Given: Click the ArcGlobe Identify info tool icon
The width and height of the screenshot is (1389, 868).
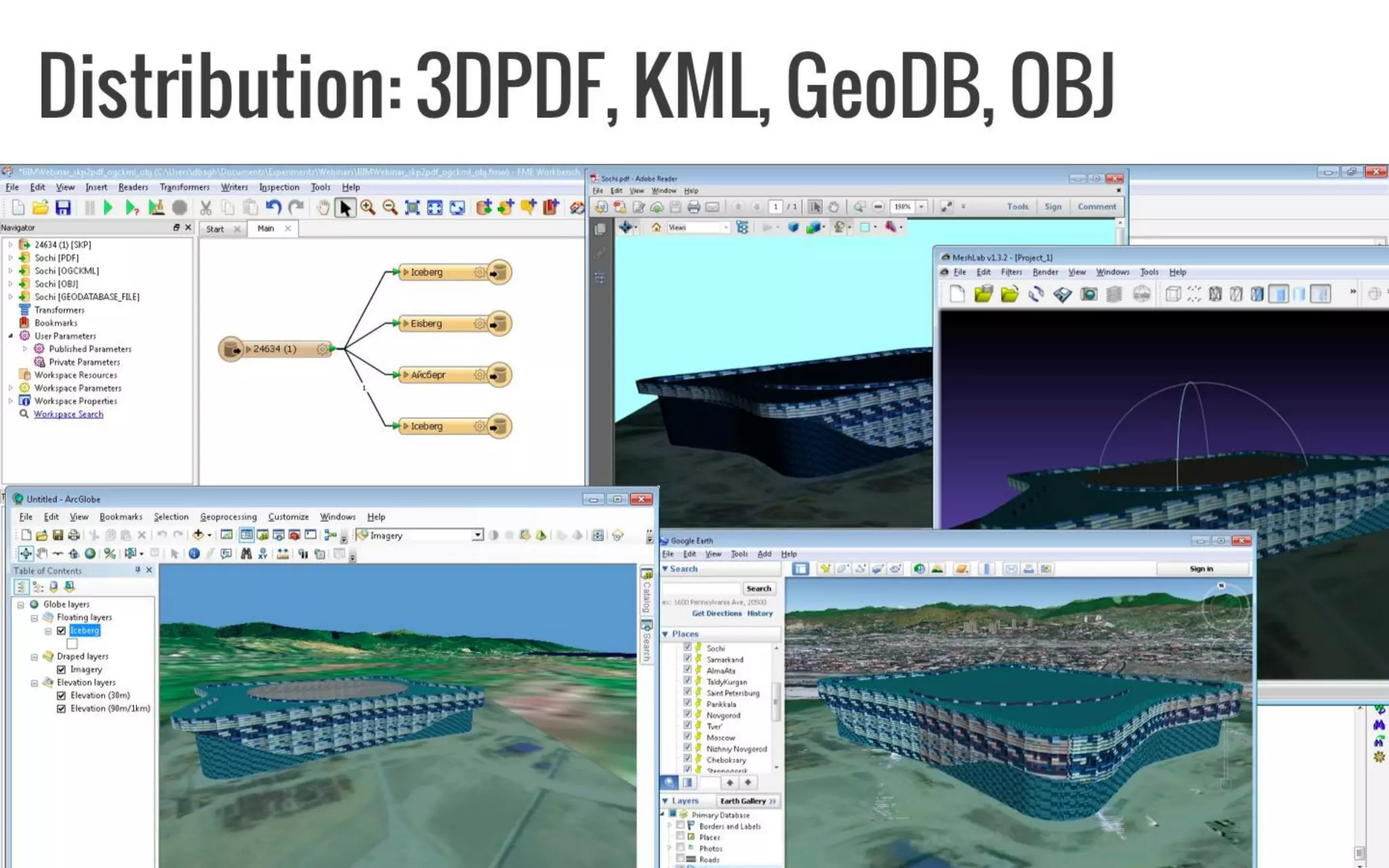Looking at the screenshot, I should 194,554.
